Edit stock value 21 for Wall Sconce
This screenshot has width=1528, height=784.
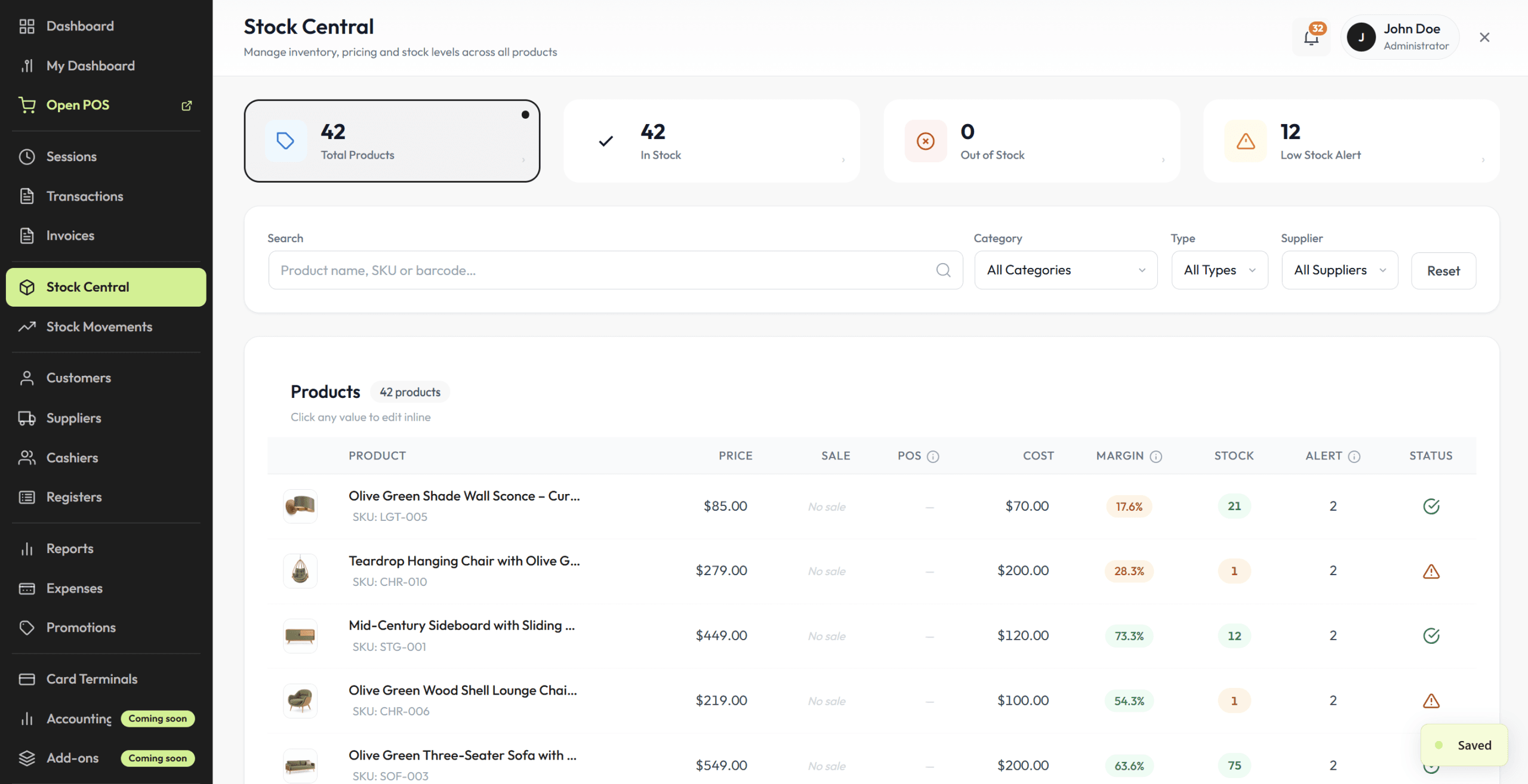pyautogui.click(x=1234, y=507)
